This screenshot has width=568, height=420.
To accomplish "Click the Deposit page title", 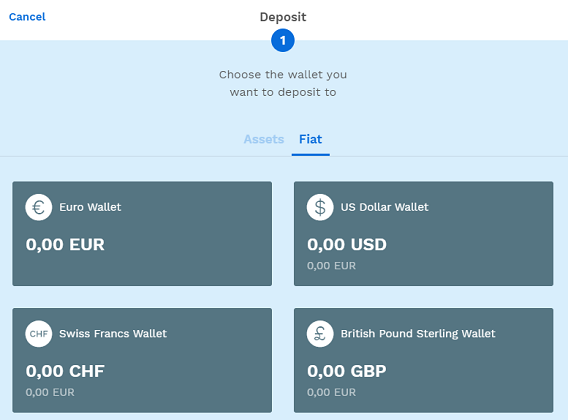I will pos(283,17).
